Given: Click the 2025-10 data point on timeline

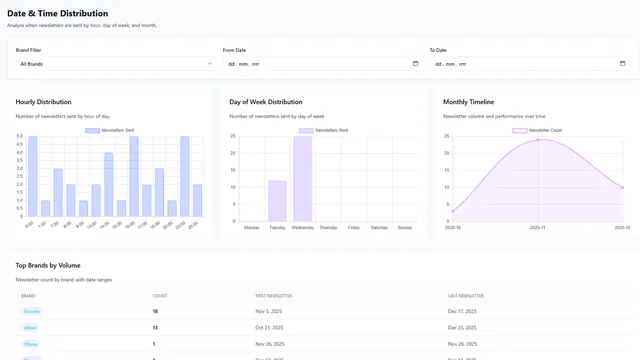Looking at the screenshot, I should (x=453, y=211).
